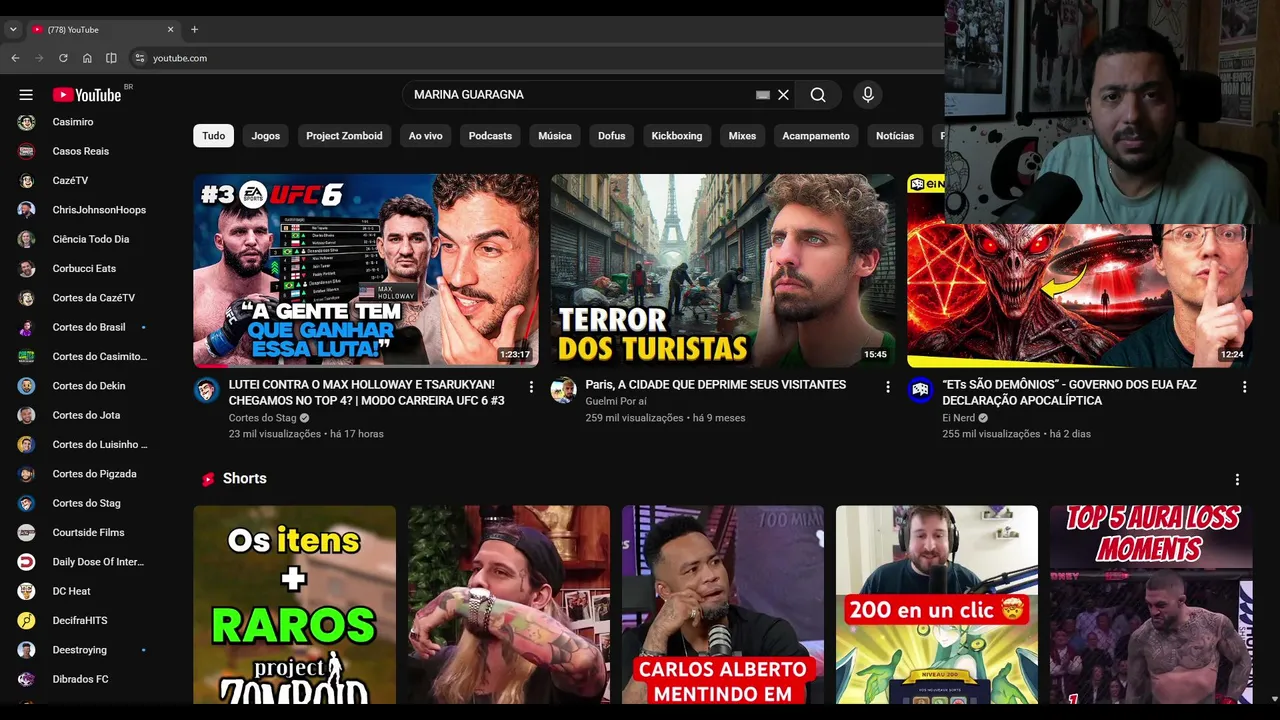The image size is (1280, 720).
Task: Click the Ei Nerd channel avatar
Action: [920, 390]
